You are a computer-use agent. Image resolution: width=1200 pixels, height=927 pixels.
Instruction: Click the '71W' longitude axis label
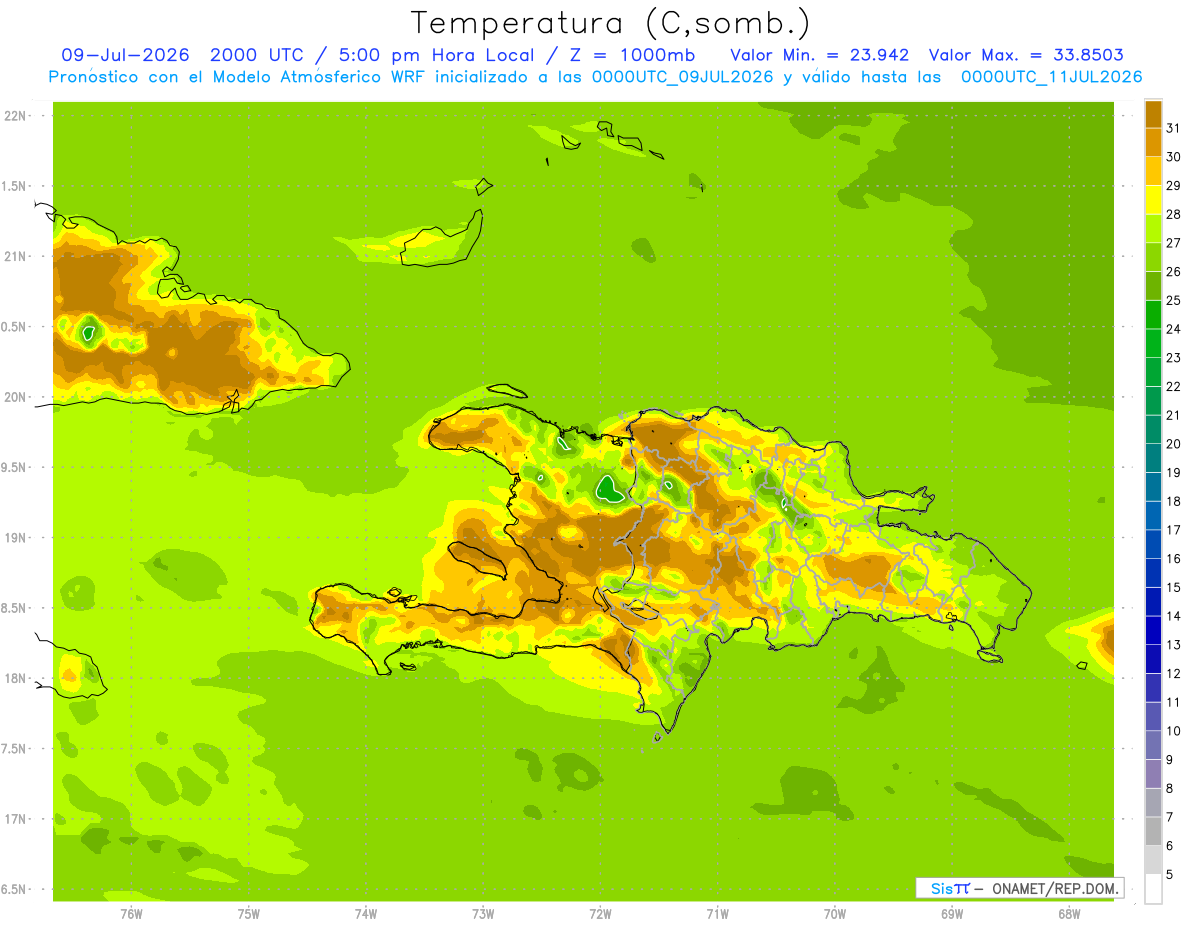(717, 914)
